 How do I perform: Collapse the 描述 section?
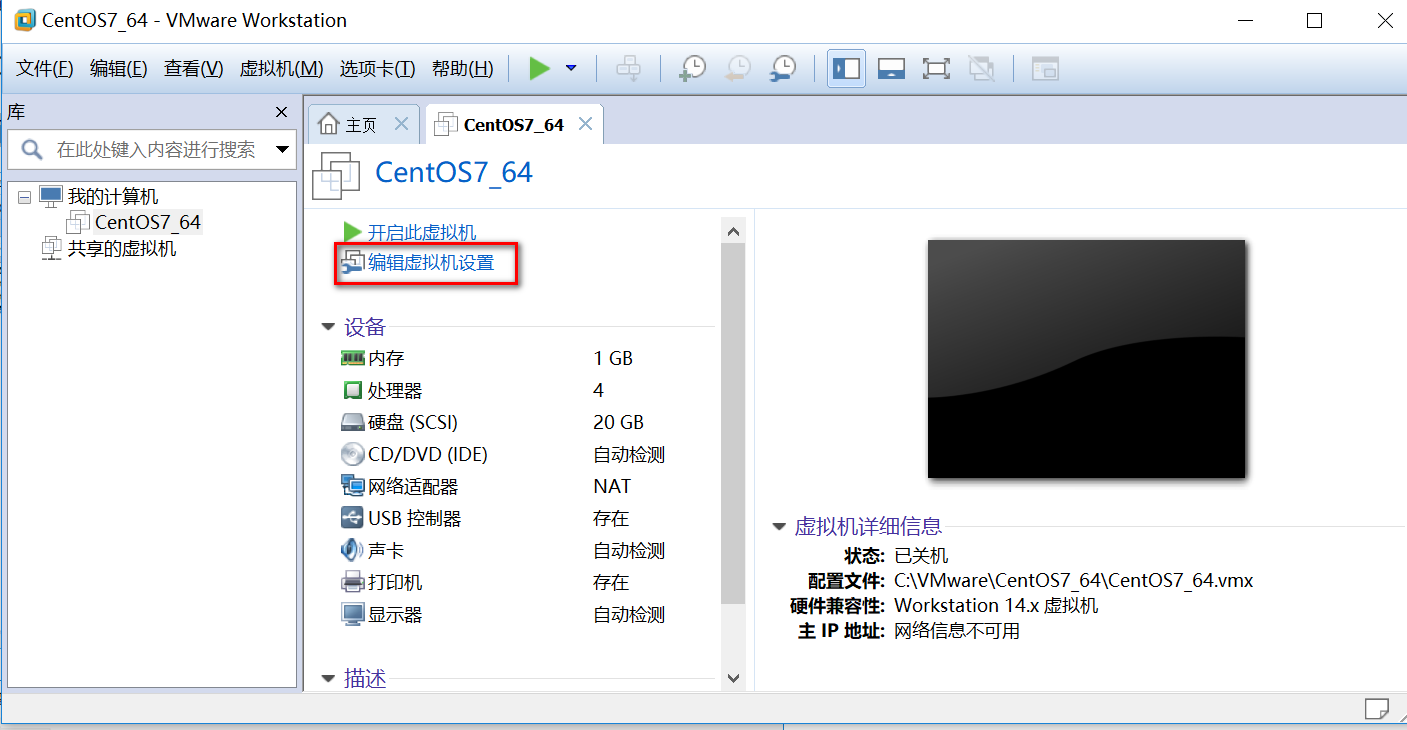pyautogui.click(x=328, y=679)
